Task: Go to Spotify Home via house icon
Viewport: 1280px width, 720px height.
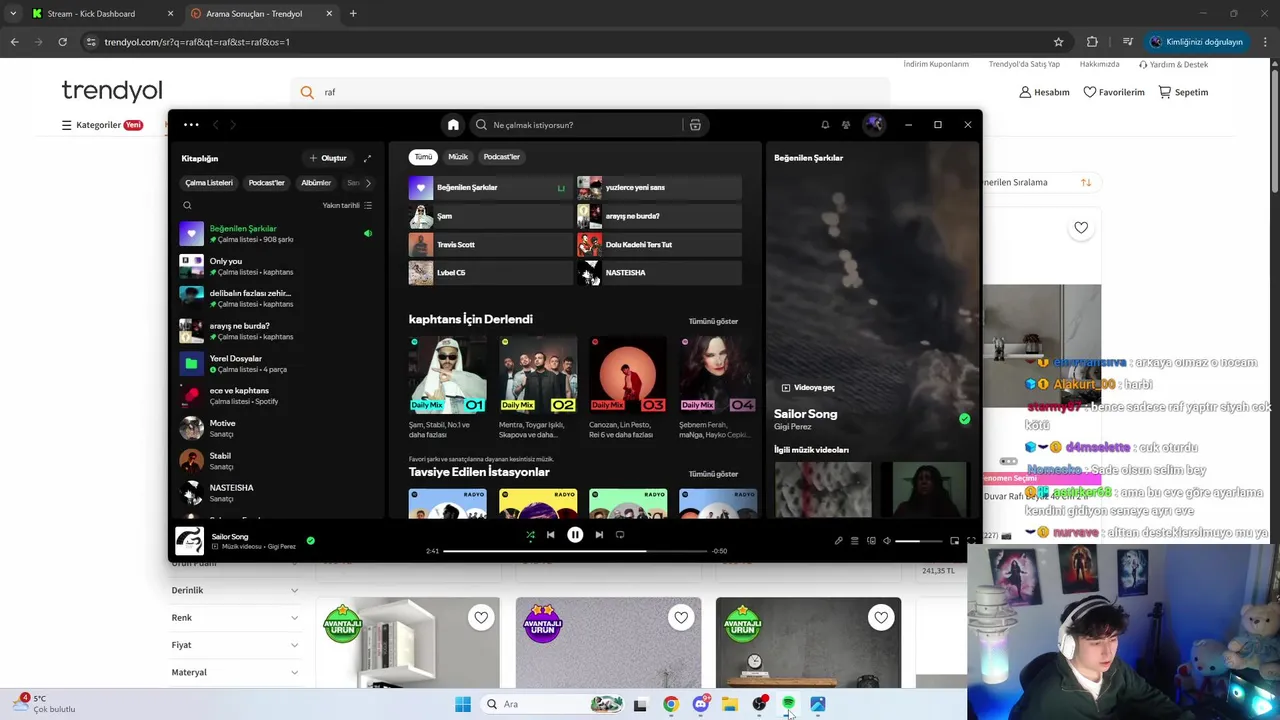Action: click(x=453, y=125)
